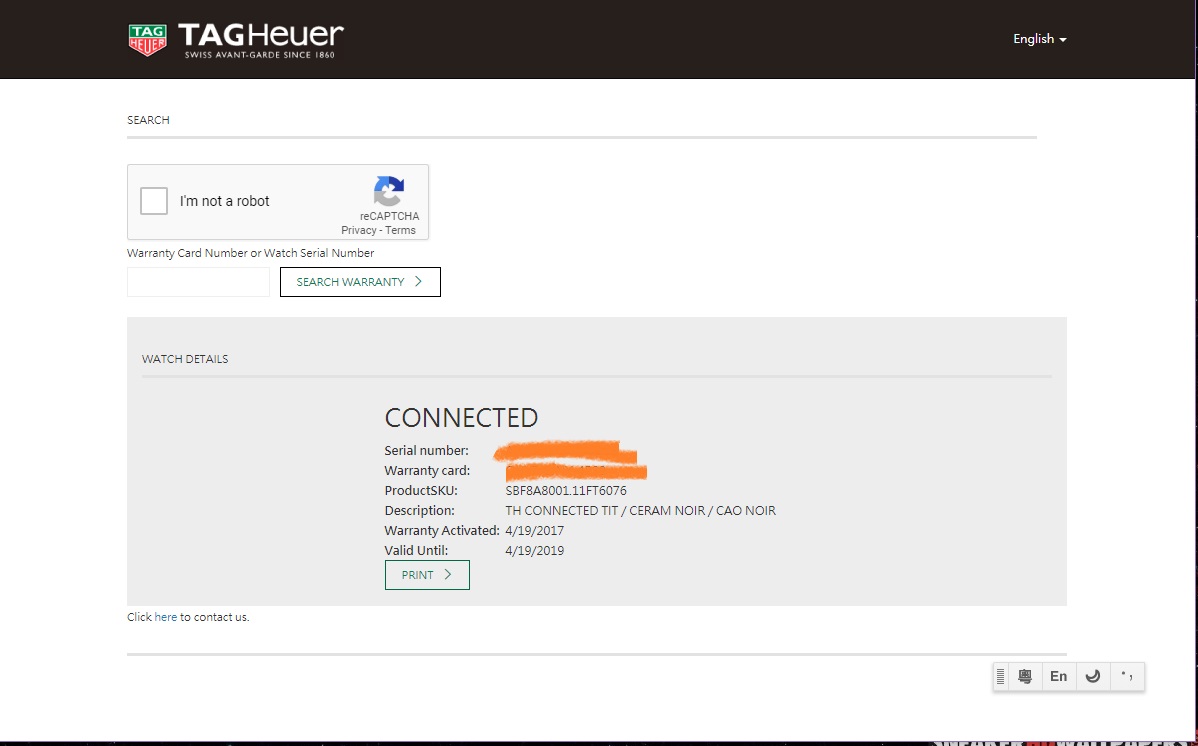Follow the 'here' contact us link
This screenshot has height=746, width=1198.
tap(166, 617)
